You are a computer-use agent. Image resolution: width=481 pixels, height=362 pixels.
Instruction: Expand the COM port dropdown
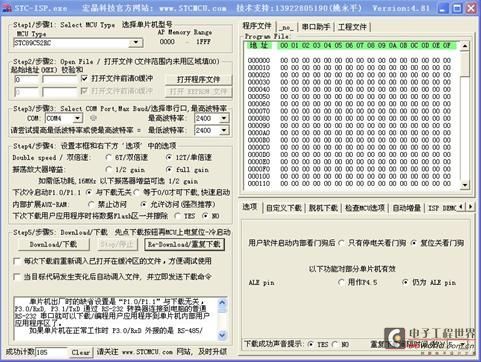[77, 118]
